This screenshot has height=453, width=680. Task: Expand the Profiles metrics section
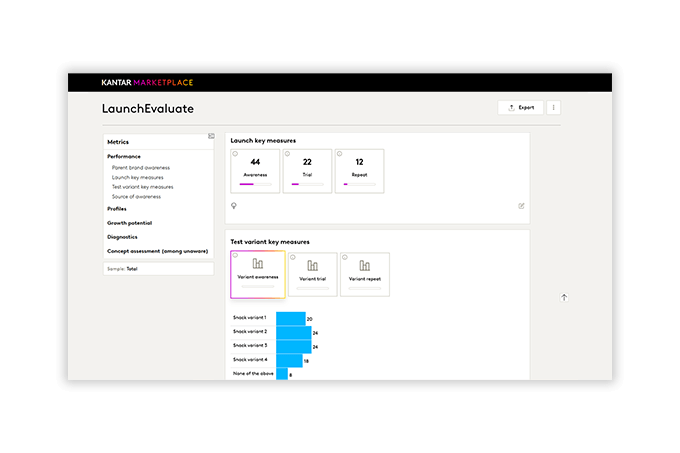[x=117, y=209]
